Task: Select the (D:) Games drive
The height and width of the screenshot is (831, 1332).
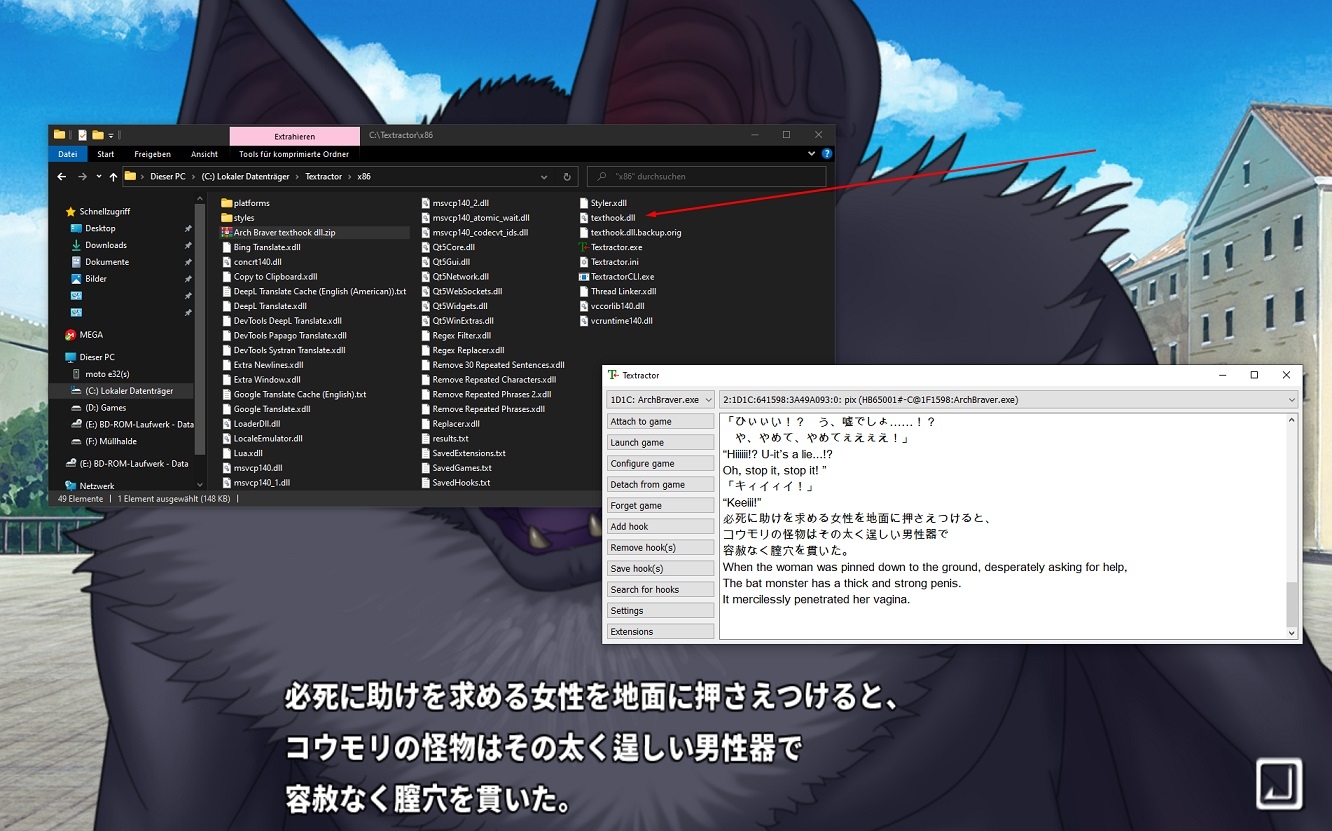Action: click(106, 408)
